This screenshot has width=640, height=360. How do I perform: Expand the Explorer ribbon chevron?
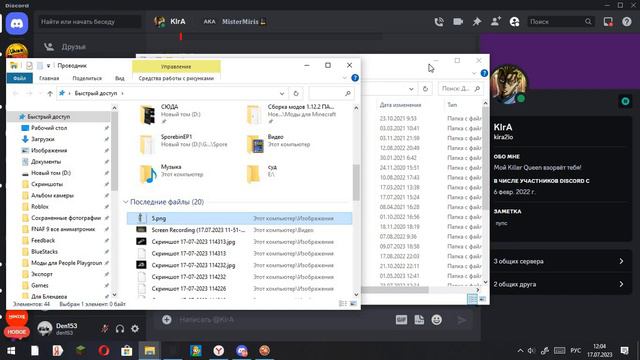344,78
